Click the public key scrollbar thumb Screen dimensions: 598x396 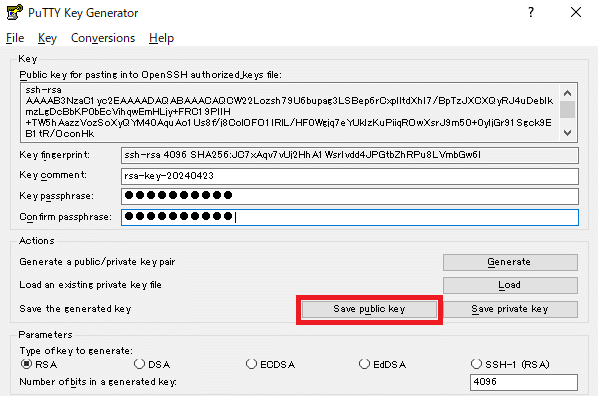coord(567,109)
